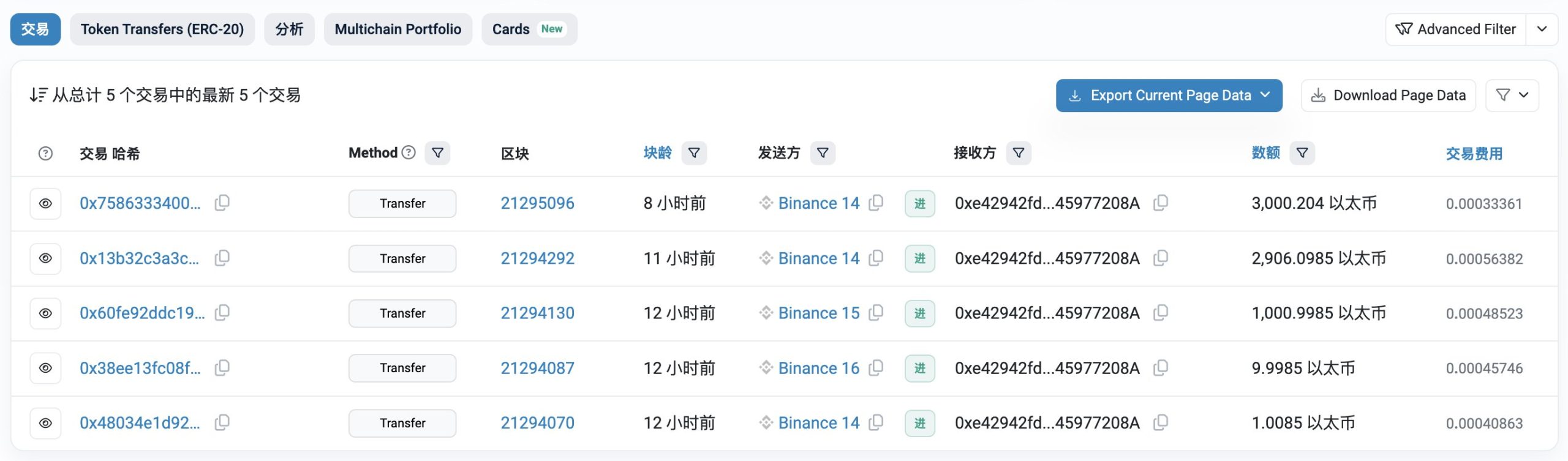Expand the Advanced Filter chevron
The height and width of the screenshot is (461, 1568).
[1542, 29]
